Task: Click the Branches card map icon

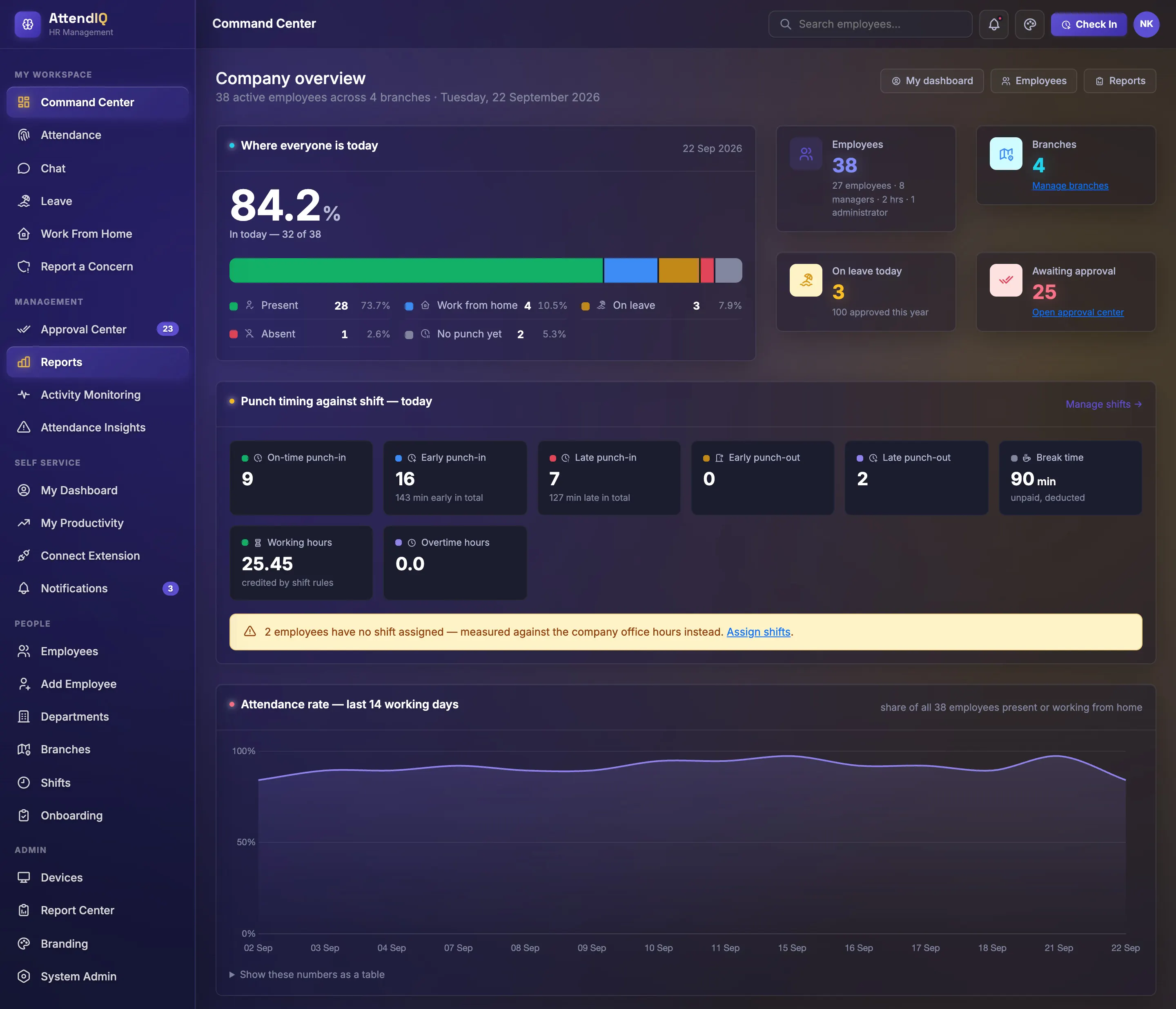Action: [x=1006, y=154]
